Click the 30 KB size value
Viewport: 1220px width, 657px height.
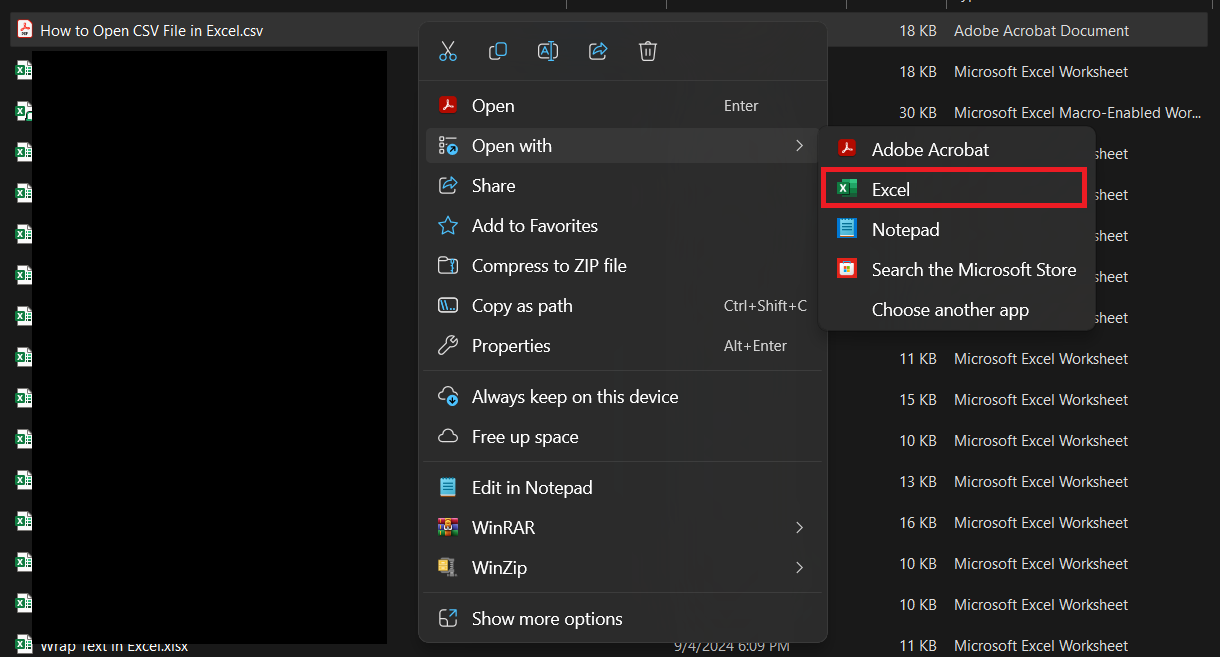pyautogui.click(x=917, y=113)
